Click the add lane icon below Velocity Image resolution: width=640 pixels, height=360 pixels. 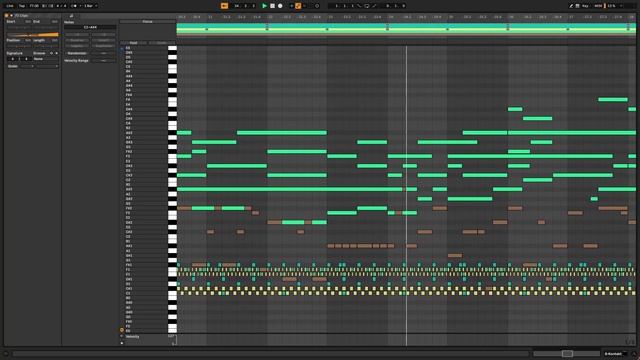122,343
